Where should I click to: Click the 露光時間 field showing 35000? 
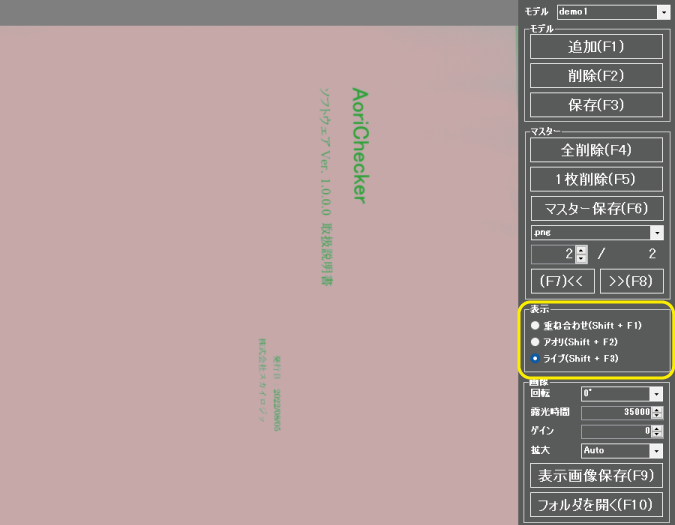click(x=616, y=412)
